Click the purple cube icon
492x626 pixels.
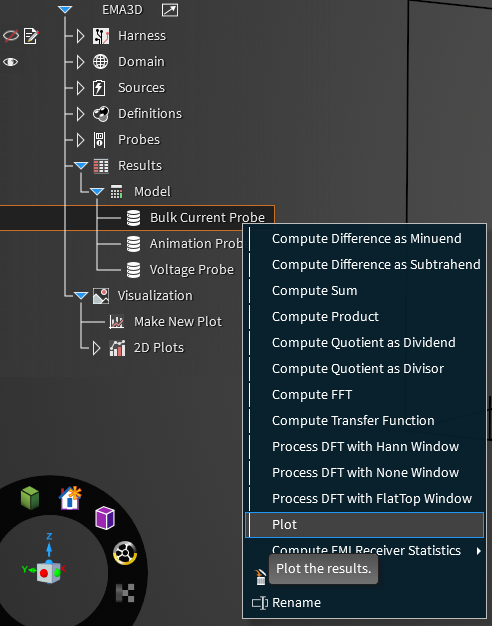tap(105, 518)
